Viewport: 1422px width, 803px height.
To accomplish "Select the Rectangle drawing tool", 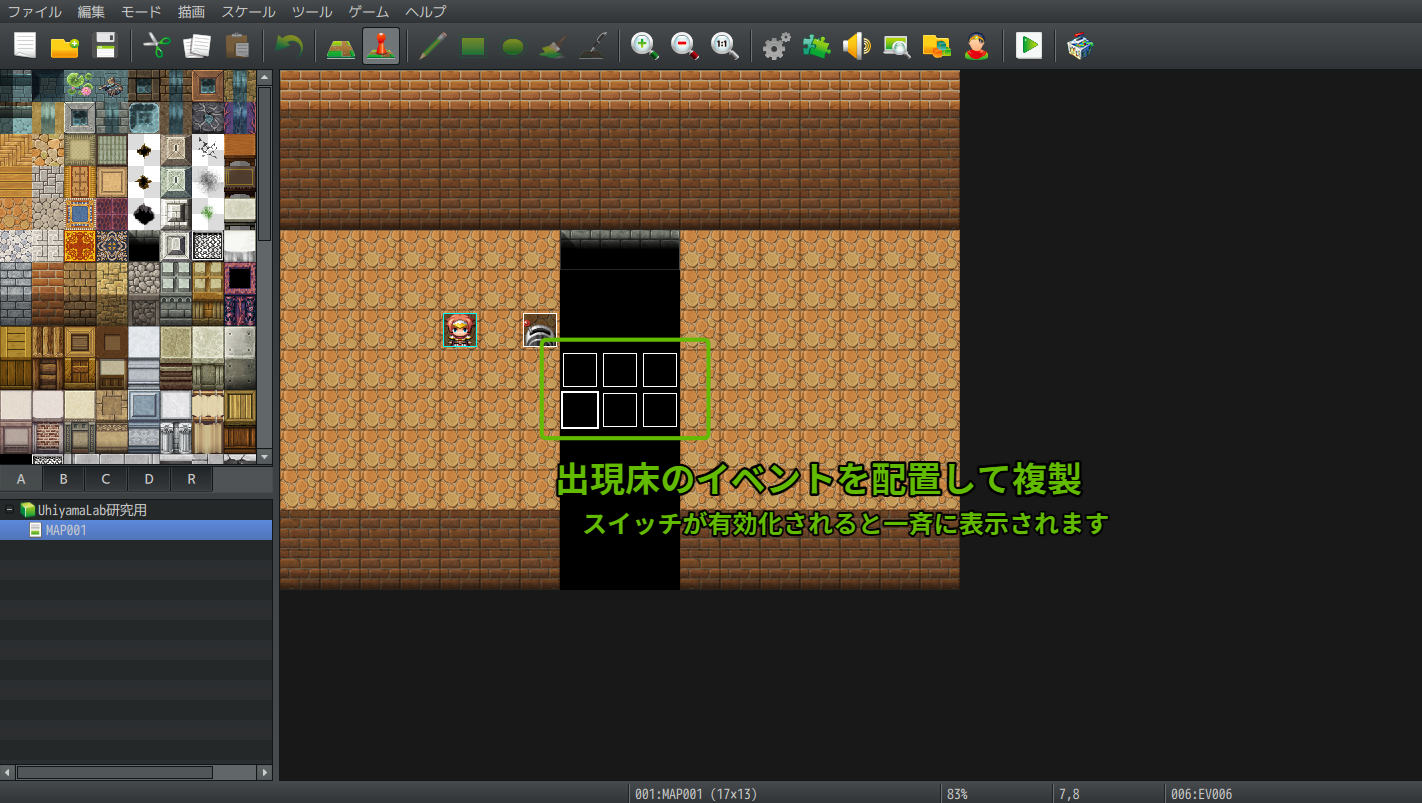I will (473, 46).
